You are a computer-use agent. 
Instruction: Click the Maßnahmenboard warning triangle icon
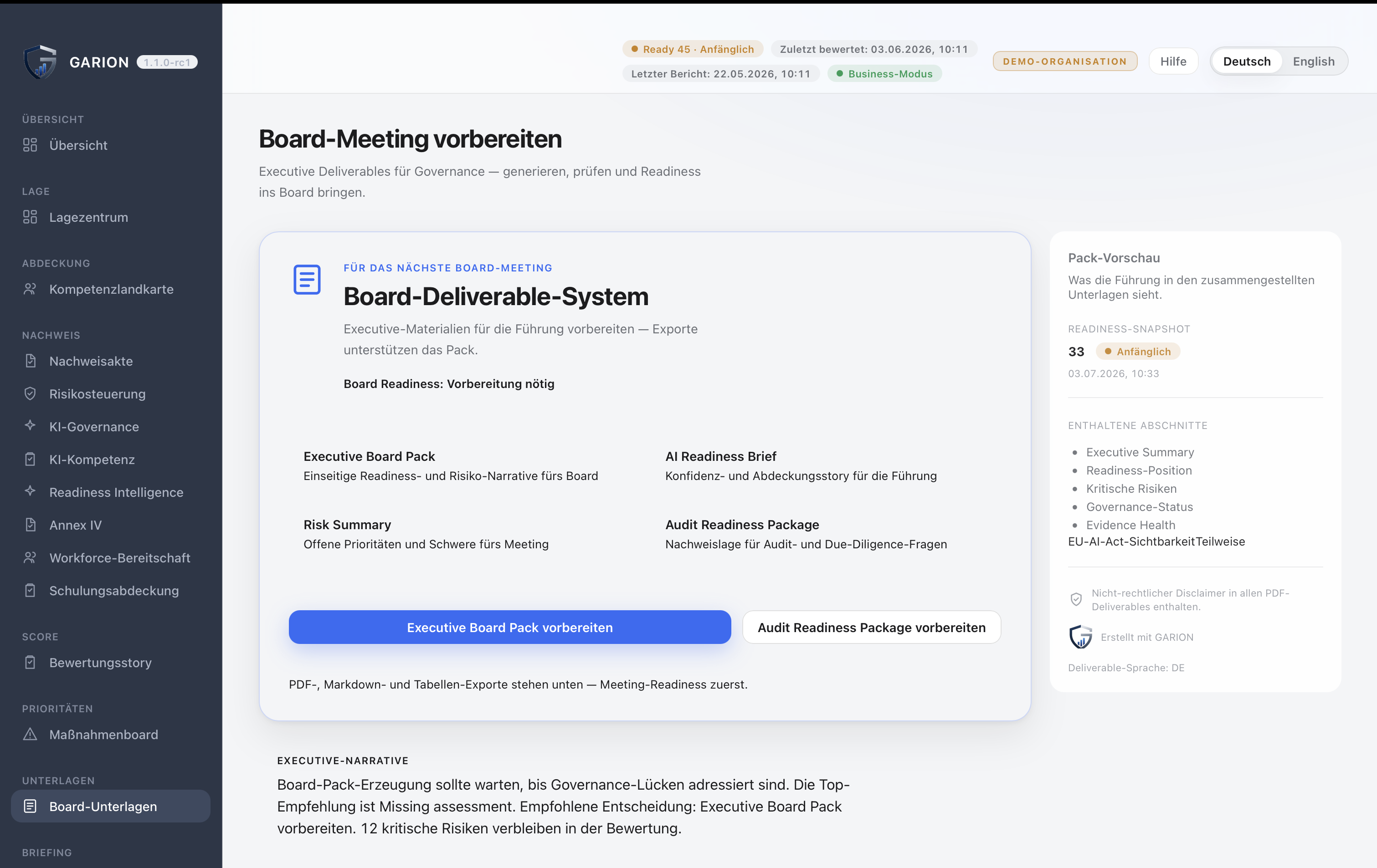click(30, 734)
